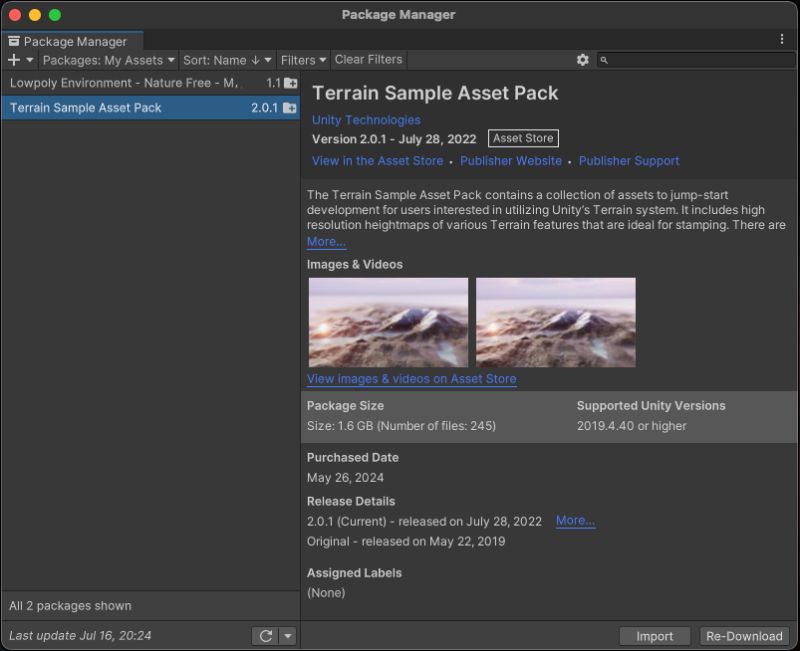Click the Clear Filters button

(367, 60)
